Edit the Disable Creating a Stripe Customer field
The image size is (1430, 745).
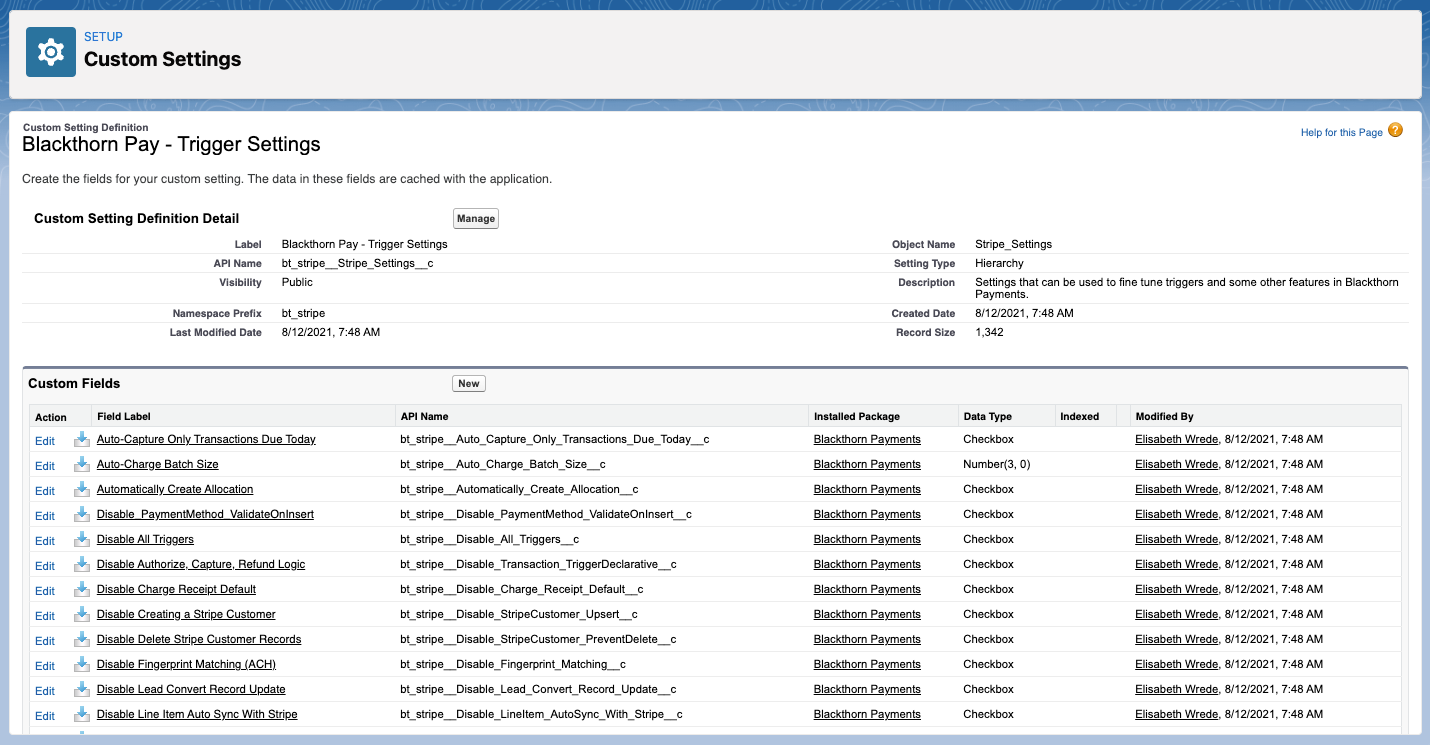tap(45, 615)
